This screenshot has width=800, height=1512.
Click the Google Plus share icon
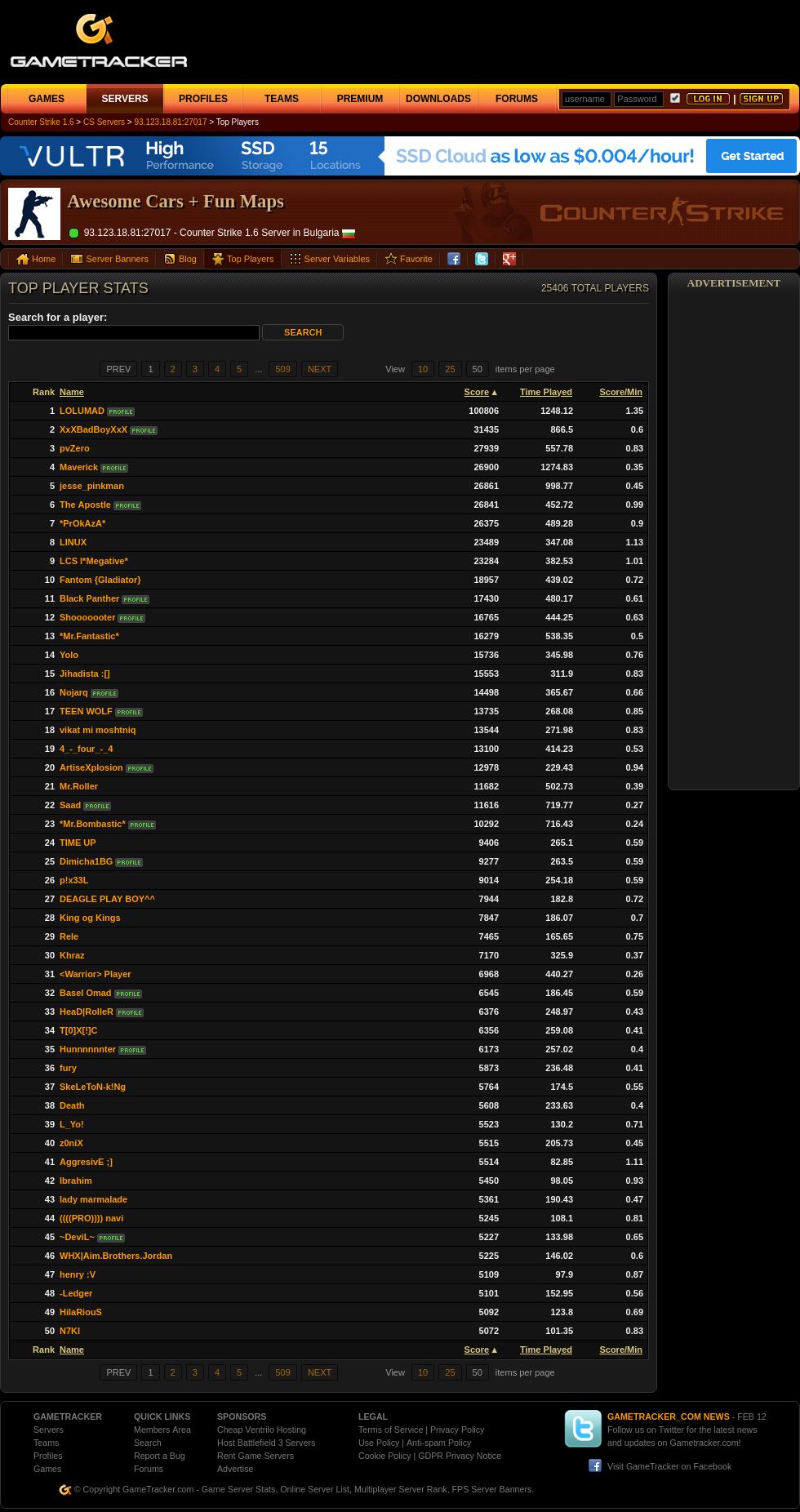509,259
